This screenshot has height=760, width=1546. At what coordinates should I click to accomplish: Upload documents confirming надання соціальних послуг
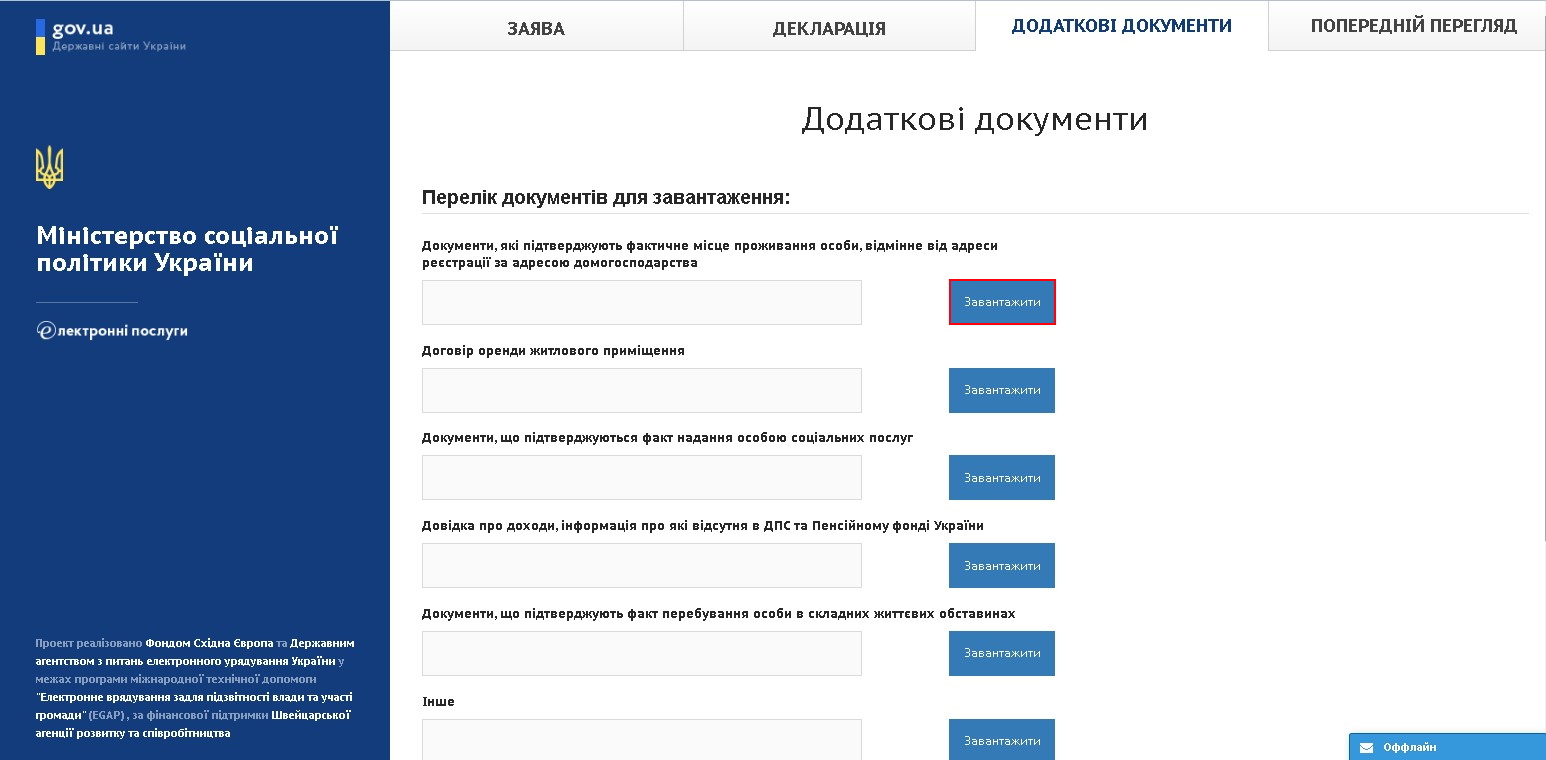pos(1002,478)
